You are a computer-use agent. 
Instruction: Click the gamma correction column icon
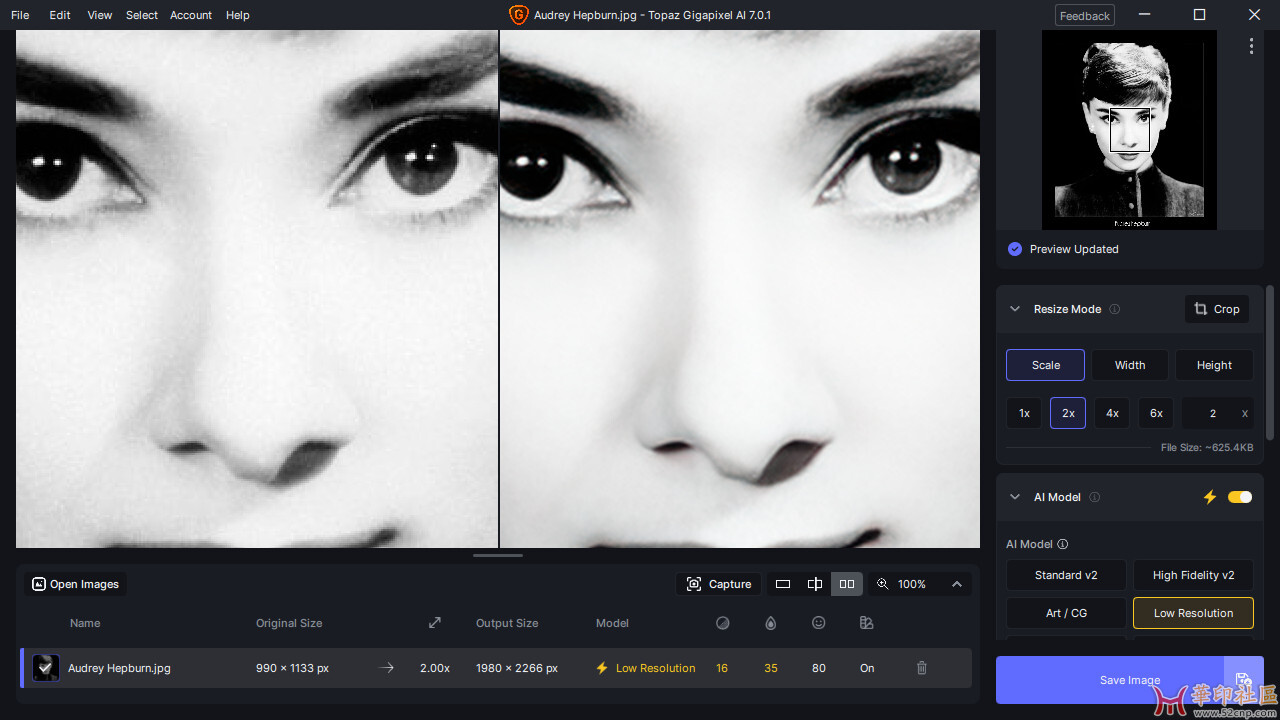tap(867, 623)
